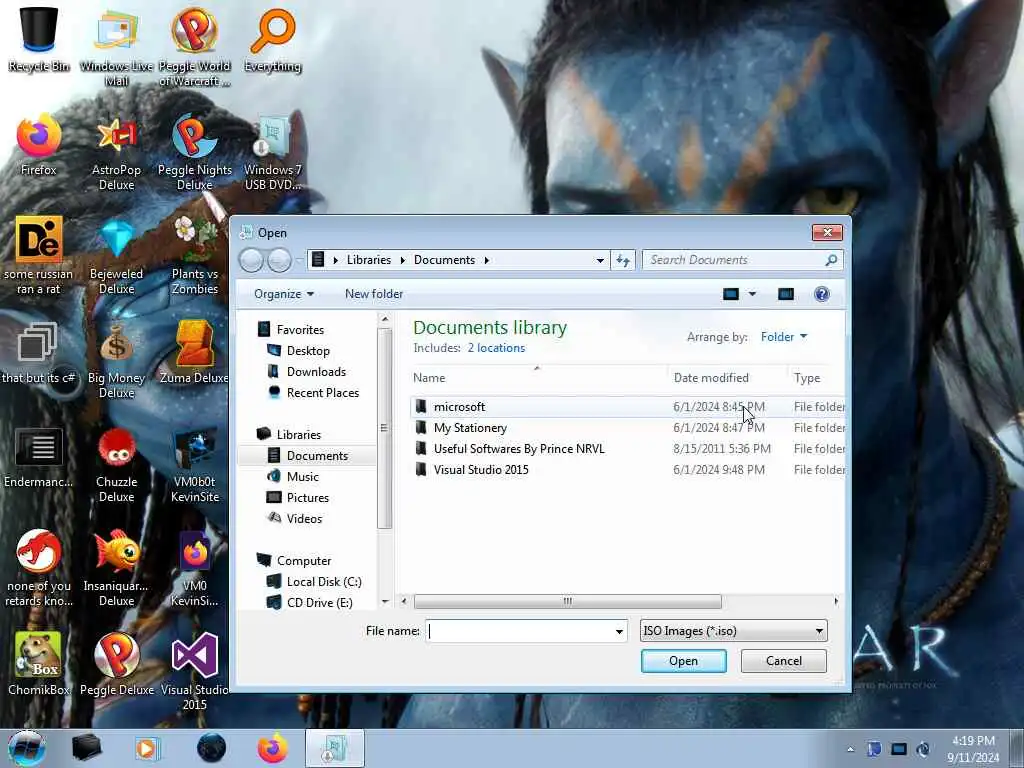Select 'that but its c#' desktop icon
Viewport: 1024px width, 768px height.
coord(39,353)
